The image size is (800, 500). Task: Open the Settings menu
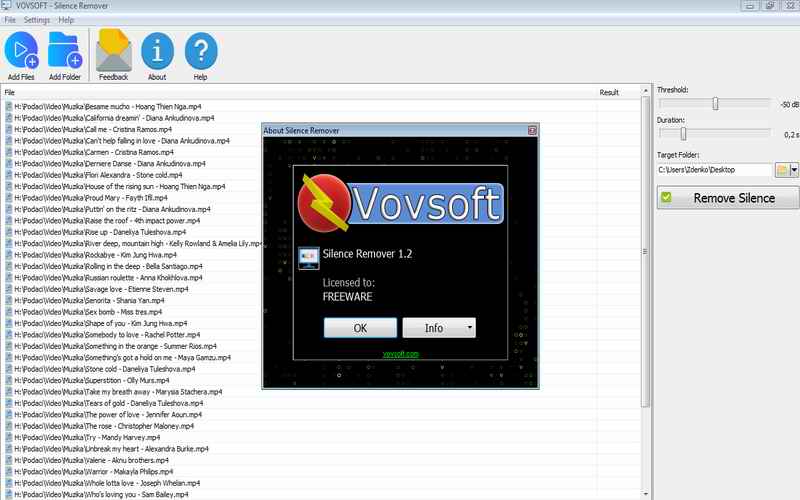[37, 20]
